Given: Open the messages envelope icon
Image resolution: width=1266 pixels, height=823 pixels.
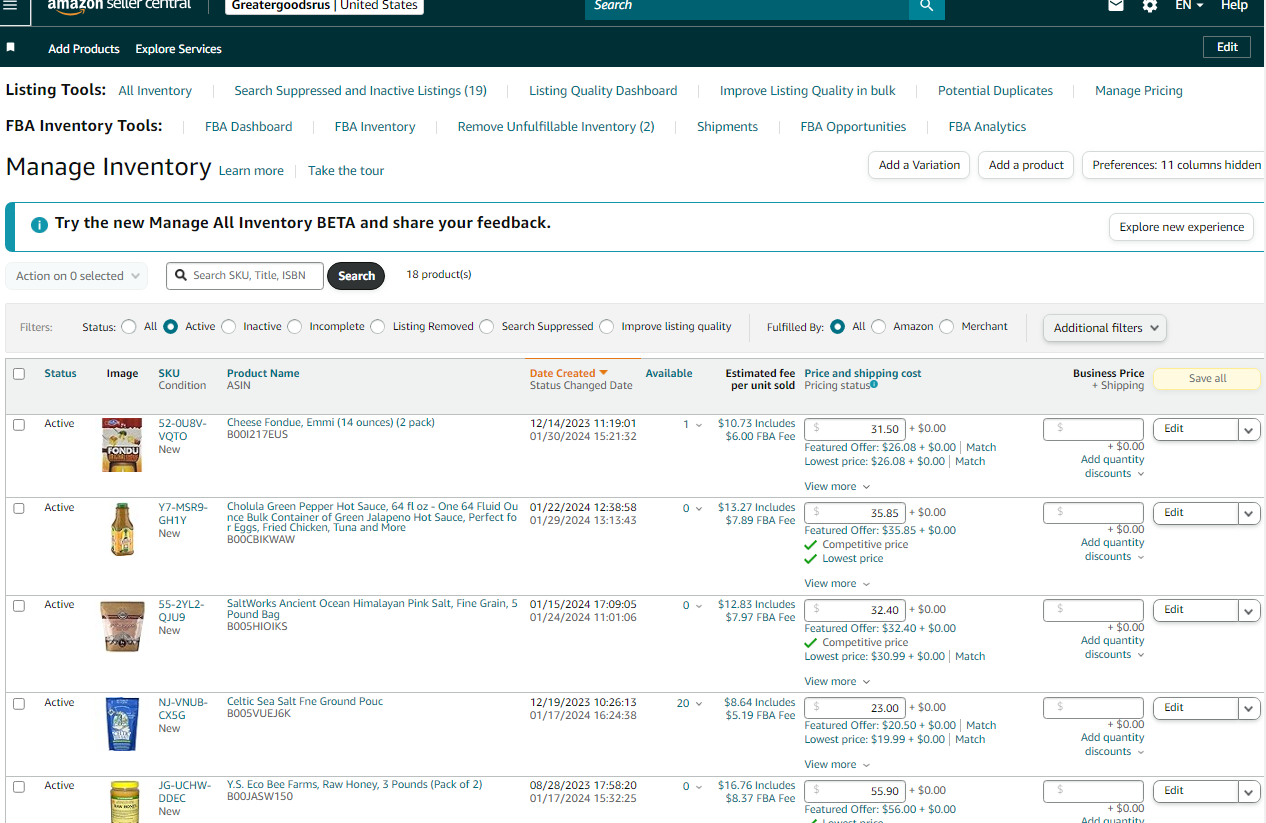Looking at the screenshot, I should [x=1116, y=5].
